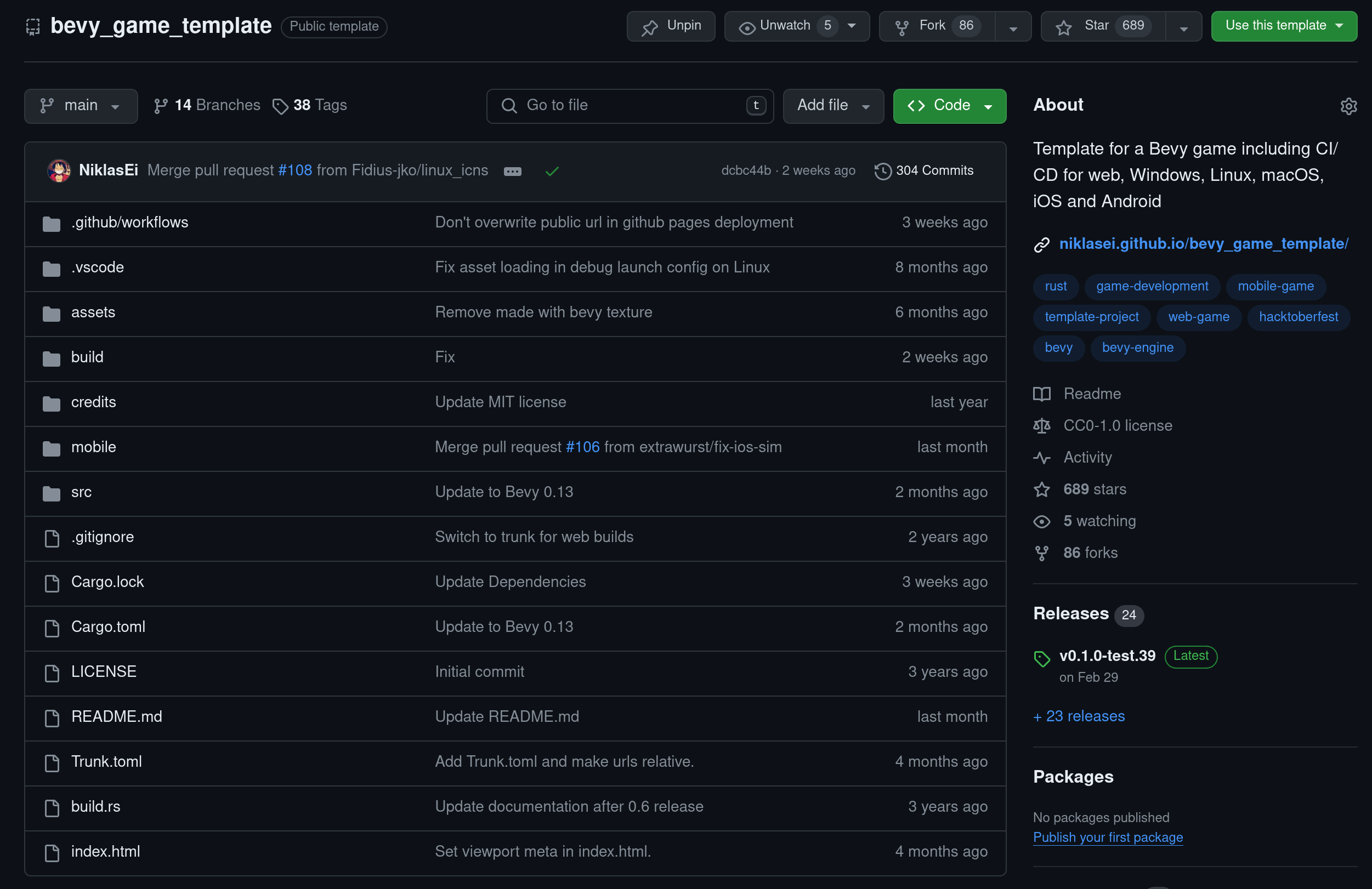View the CC0-1.0 license scales icon
The width and height of the screenshot is (1372, 889).
point(1042,426)
